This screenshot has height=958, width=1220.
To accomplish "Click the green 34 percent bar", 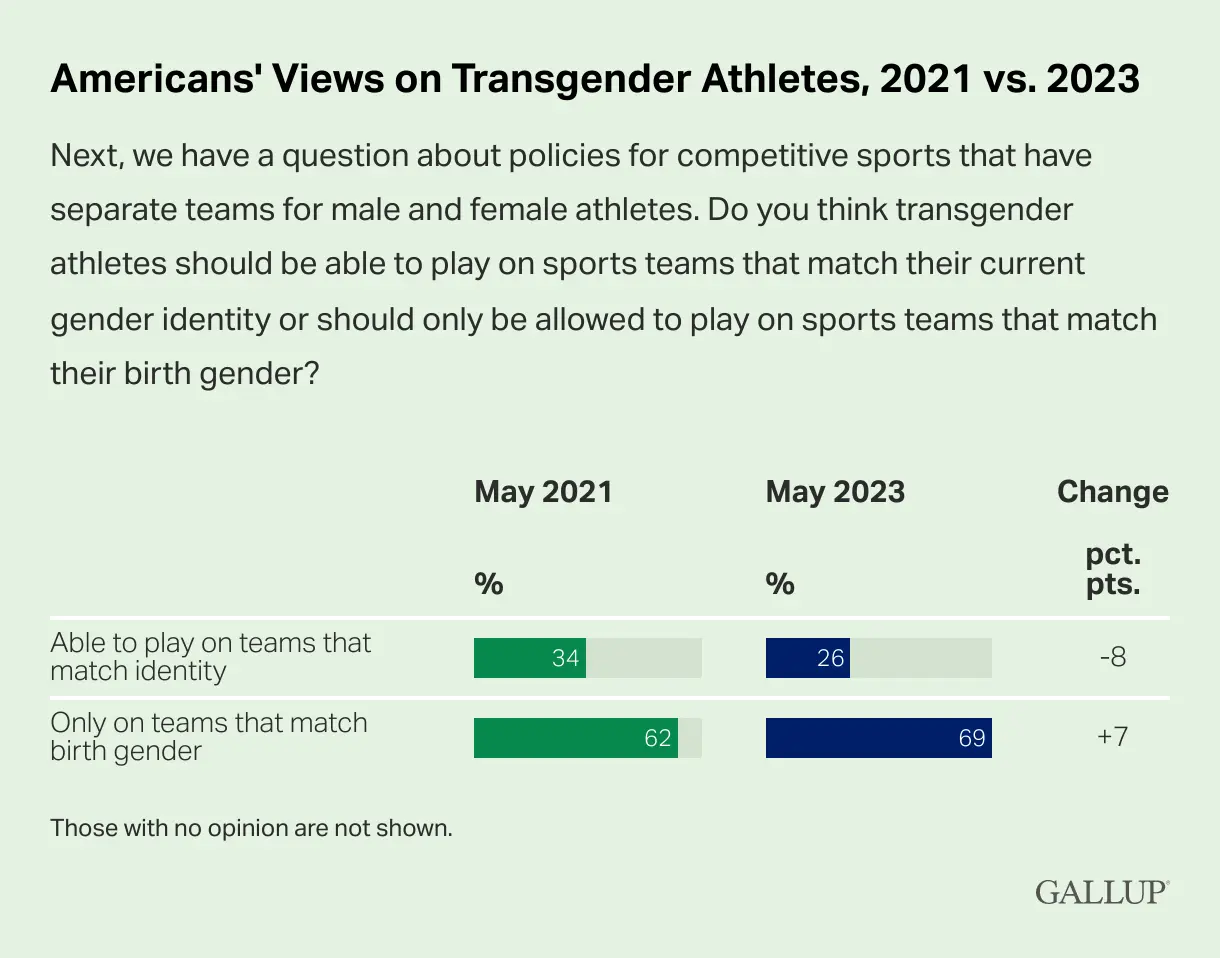I will [x=530, y=658].
